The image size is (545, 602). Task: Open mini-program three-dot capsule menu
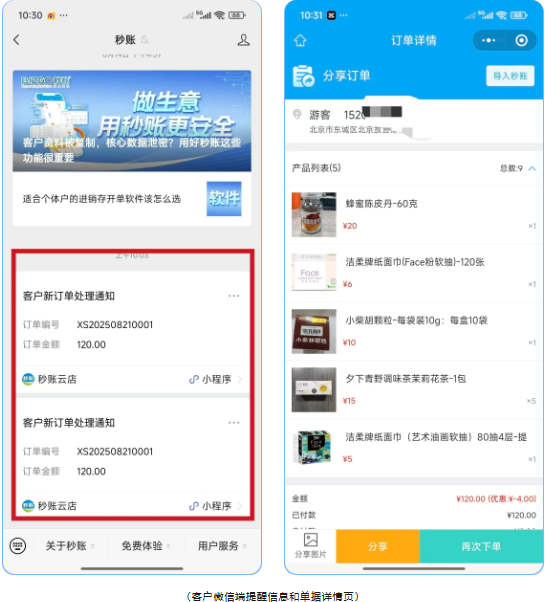[x=489, y=40]
